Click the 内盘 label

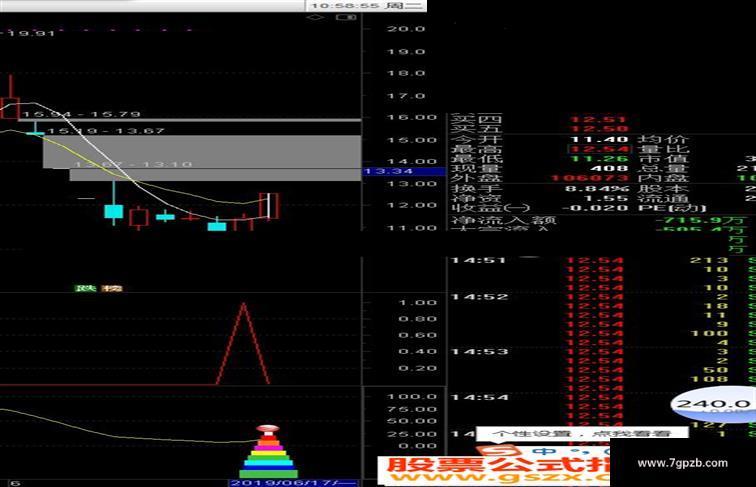[663, 178]
